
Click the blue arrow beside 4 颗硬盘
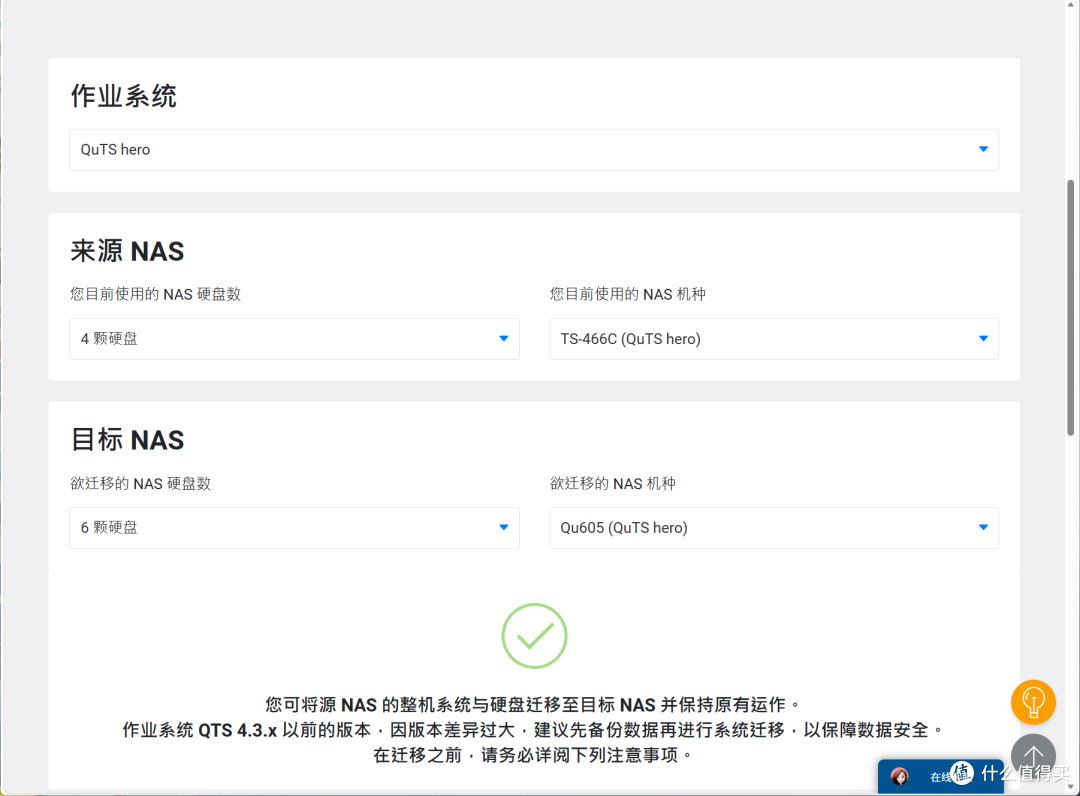pos(503,338)
